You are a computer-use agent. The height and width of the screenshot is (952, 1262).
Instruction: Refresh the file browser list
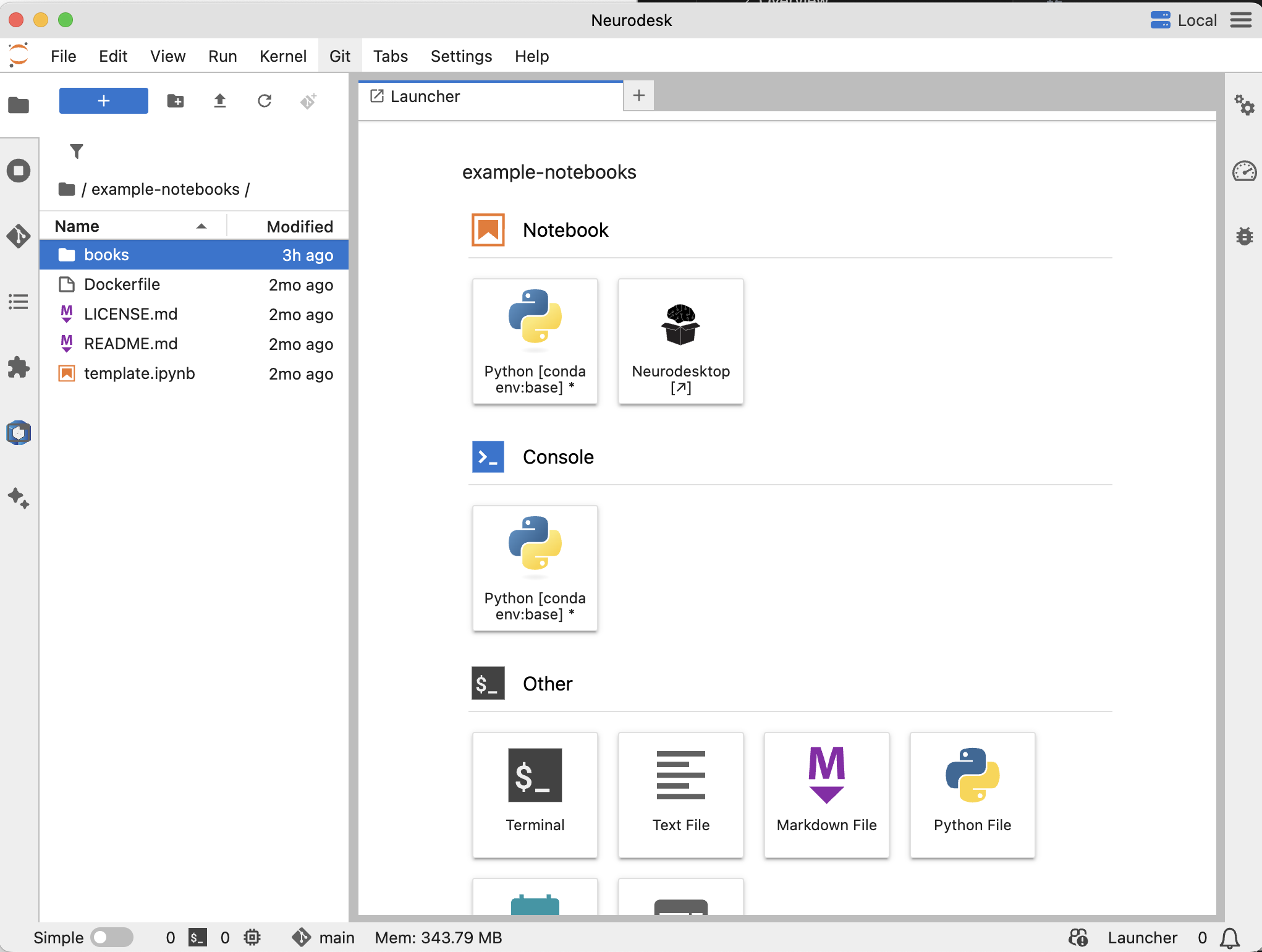[x=265, y=101]
